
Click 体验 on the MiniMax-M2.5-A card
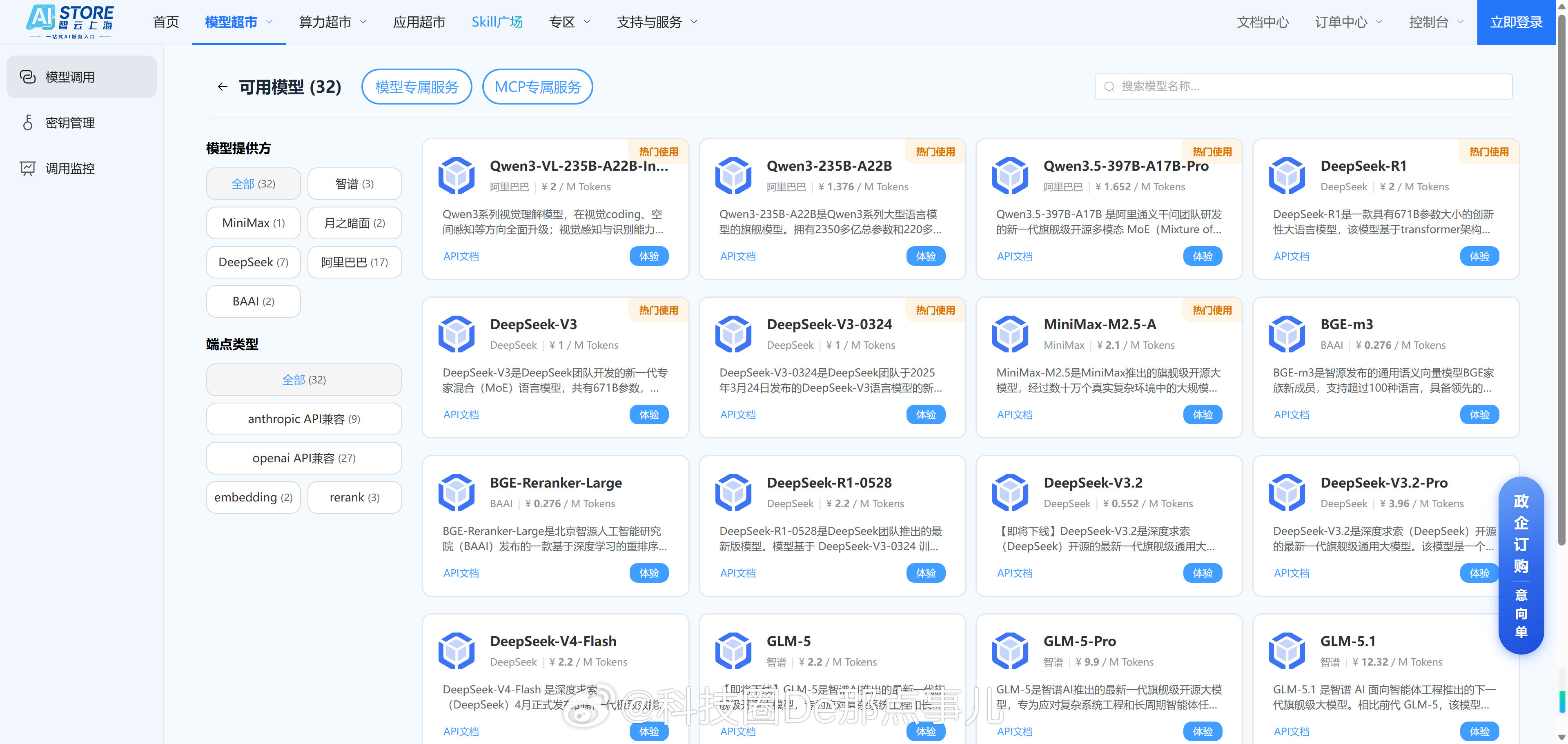coord(1202,414)
